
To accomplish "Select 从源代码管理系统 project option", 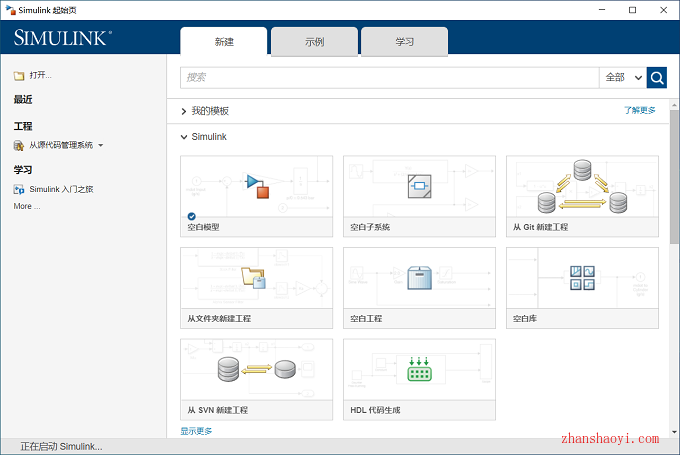I will coord(61,145).
